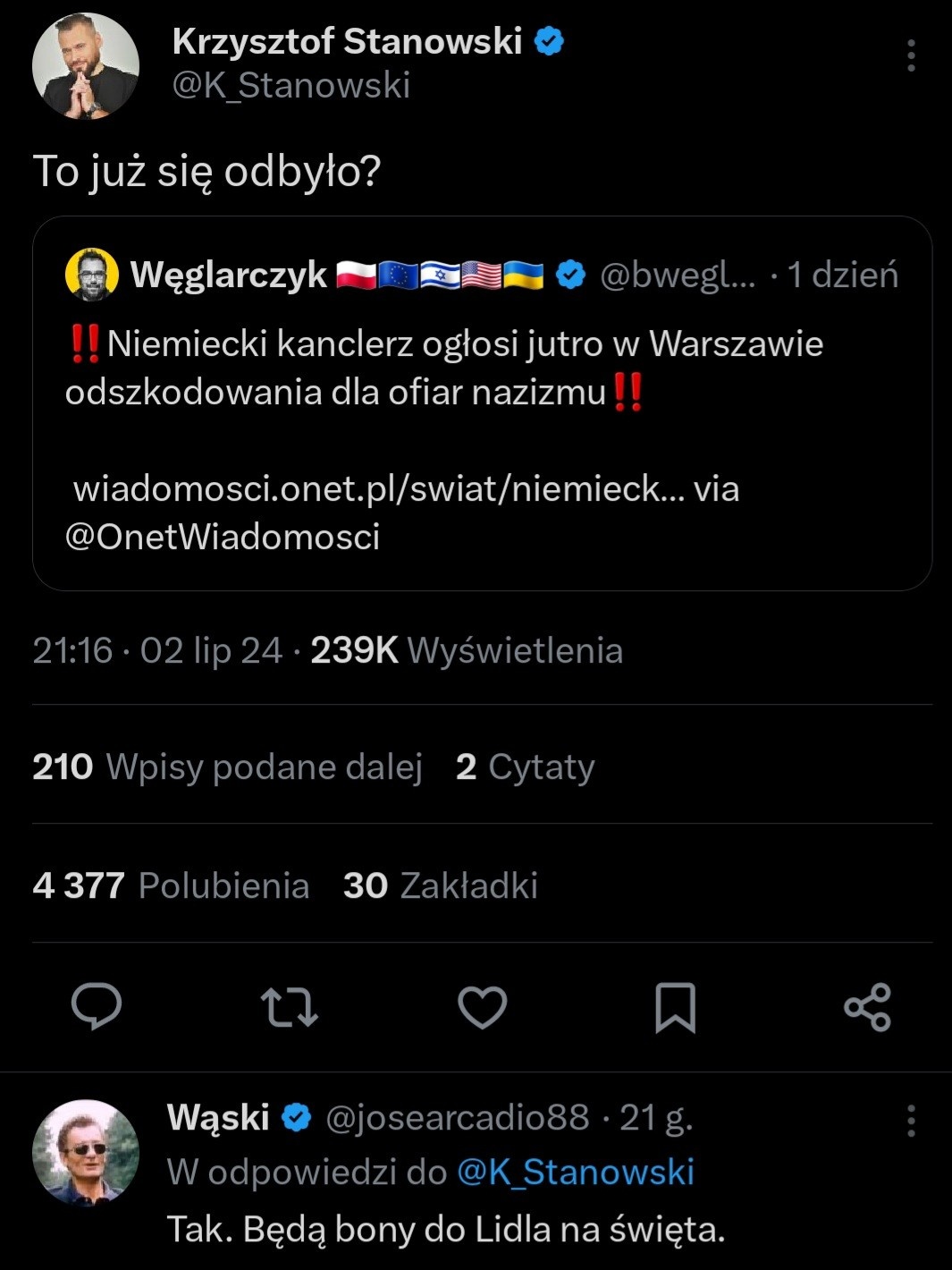952x1270 pixels.
Task: Click the reply speech bubble icon
Action: click(97, 1006)
